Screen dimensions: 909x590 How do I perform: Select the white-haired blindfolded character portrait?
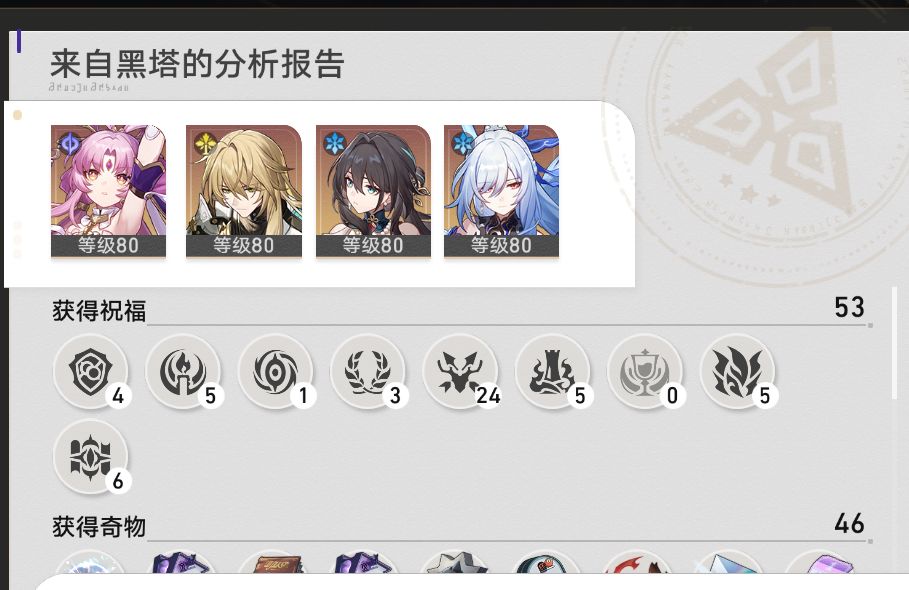501,191
